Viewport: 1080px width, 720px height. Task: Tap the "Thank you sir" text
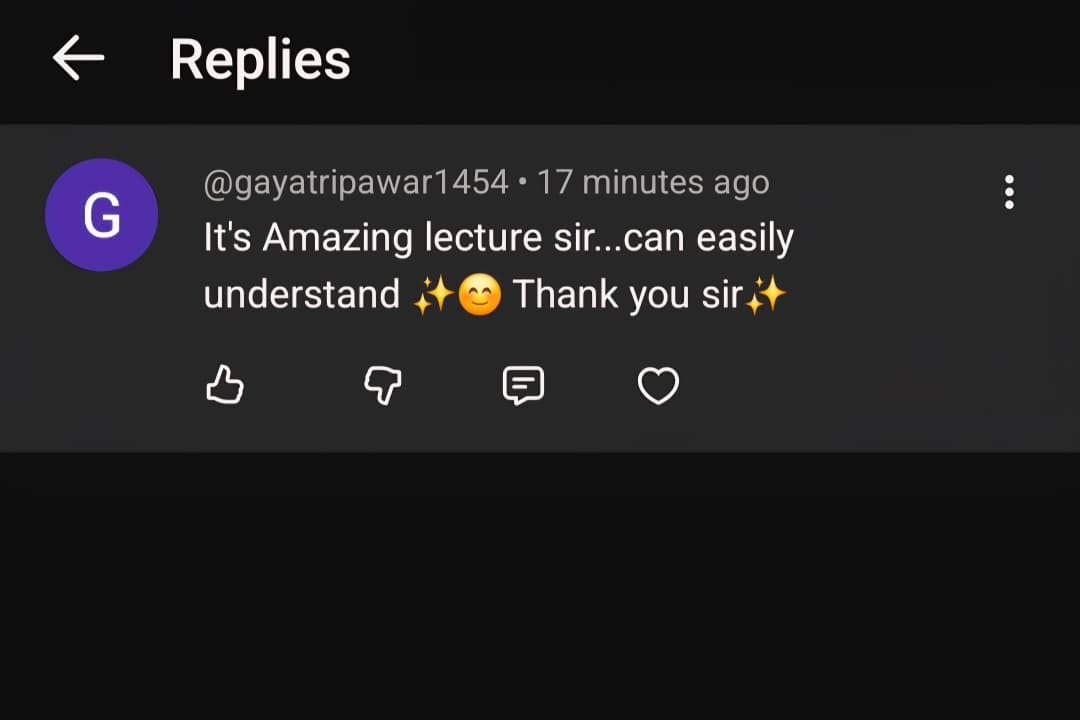tap(627, 295)
